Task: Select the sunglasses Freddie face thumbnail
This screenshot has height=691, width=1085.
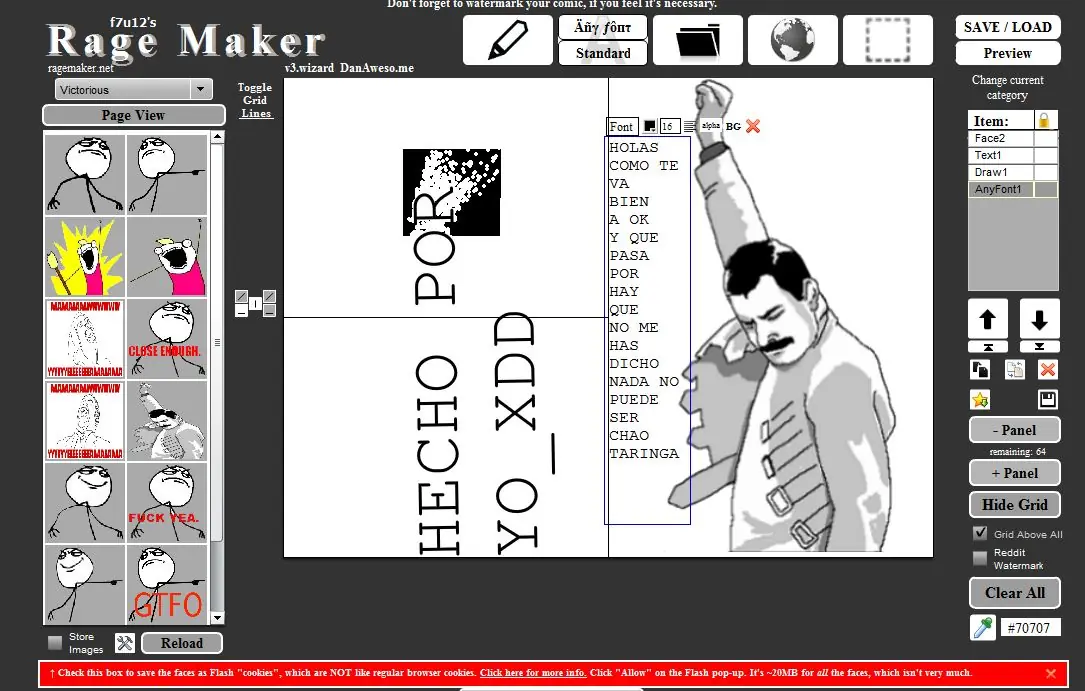Action: click(x=167, y=421)
